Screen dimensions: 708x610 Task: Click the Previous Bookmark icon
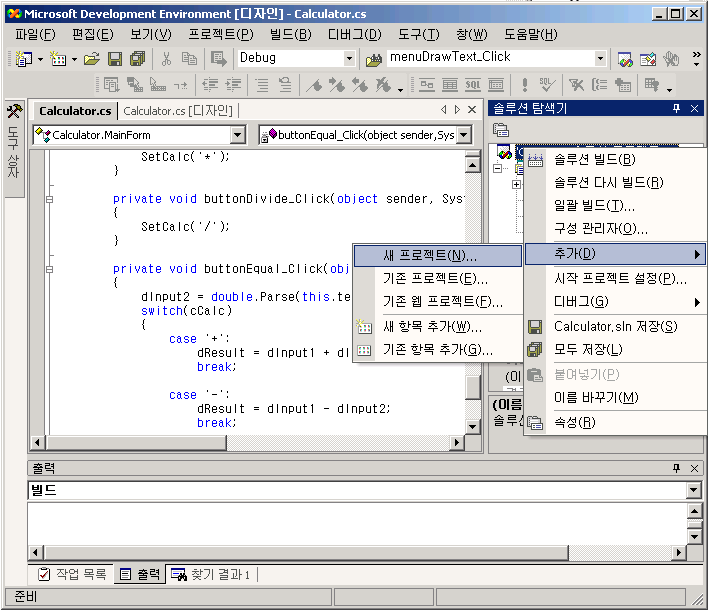coord(360,84)
